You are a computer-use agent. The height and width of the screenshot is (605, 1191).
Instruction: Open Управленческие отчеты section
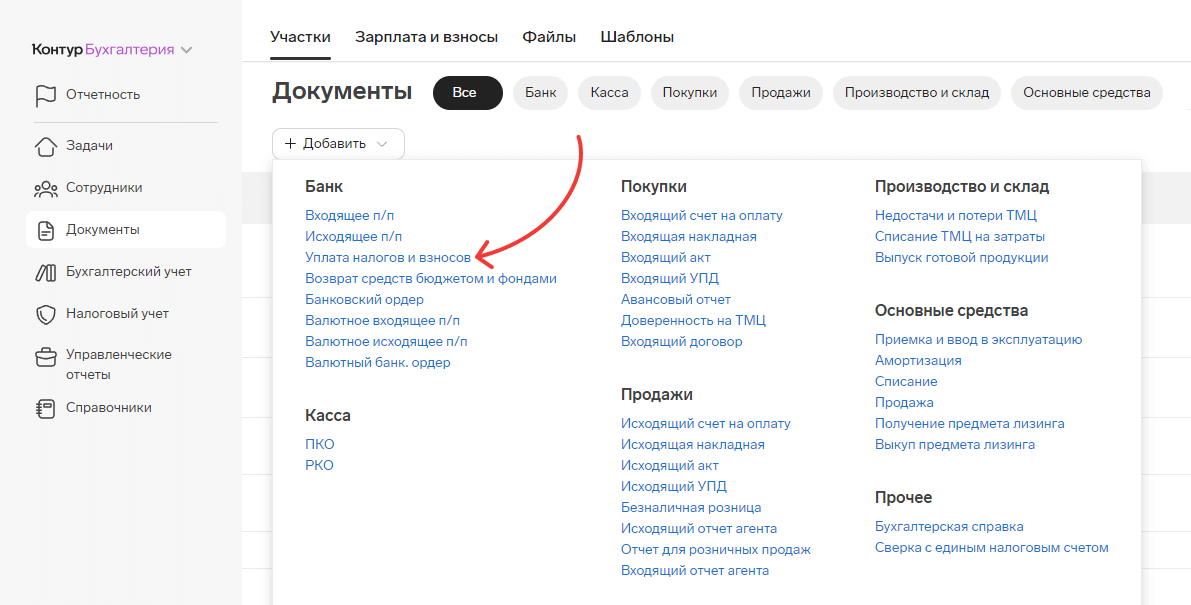(x=119, y=364)
